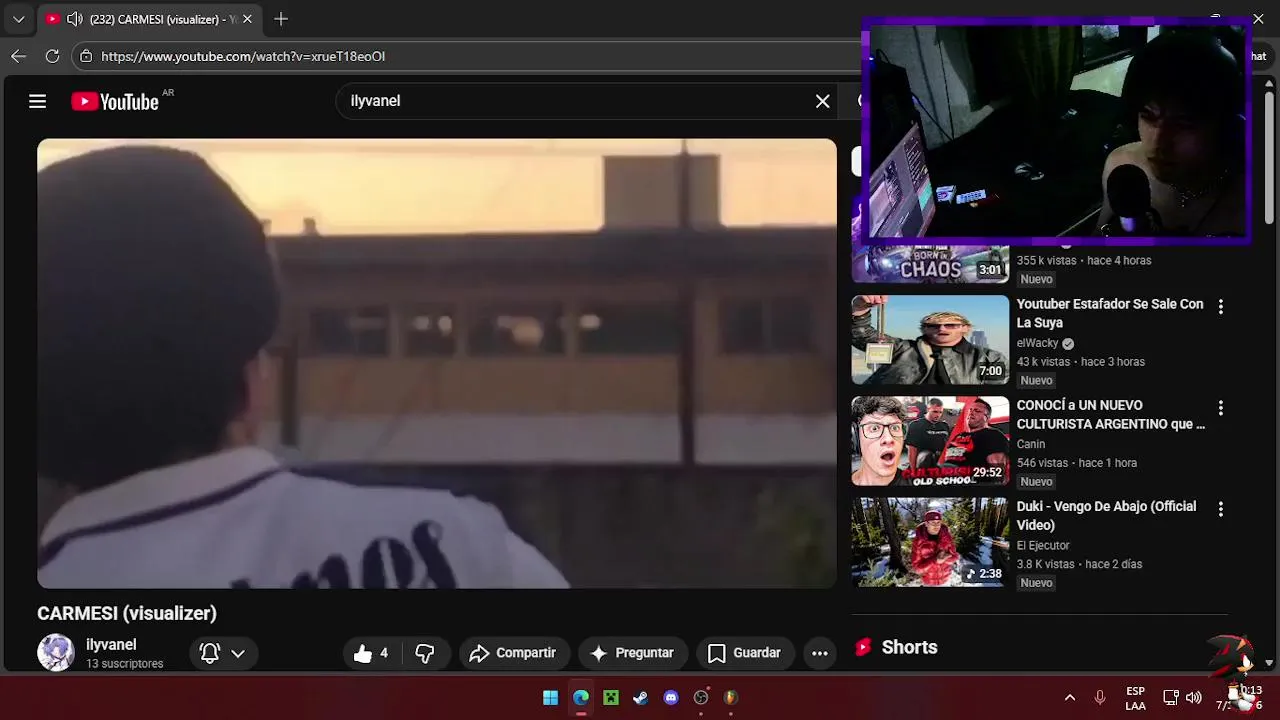Open the ilyvanel channel name link
This screenshot has width=1280, height=720.
coord(111,645)
